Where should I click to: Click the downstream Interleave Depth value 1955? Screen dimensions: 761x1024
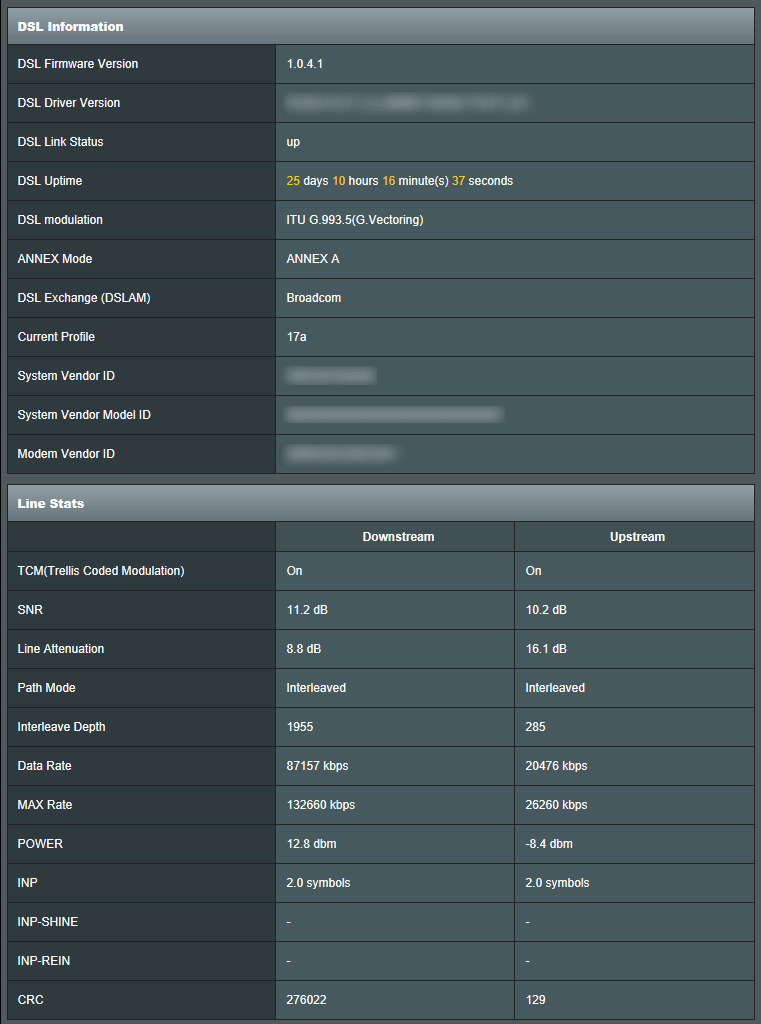click(300, 727)
